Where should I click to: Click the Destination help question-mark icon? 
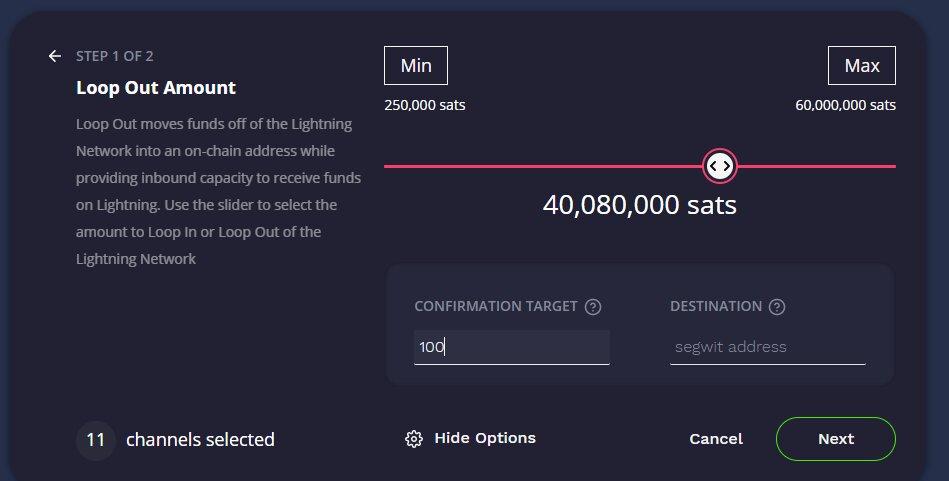(777, 307)
